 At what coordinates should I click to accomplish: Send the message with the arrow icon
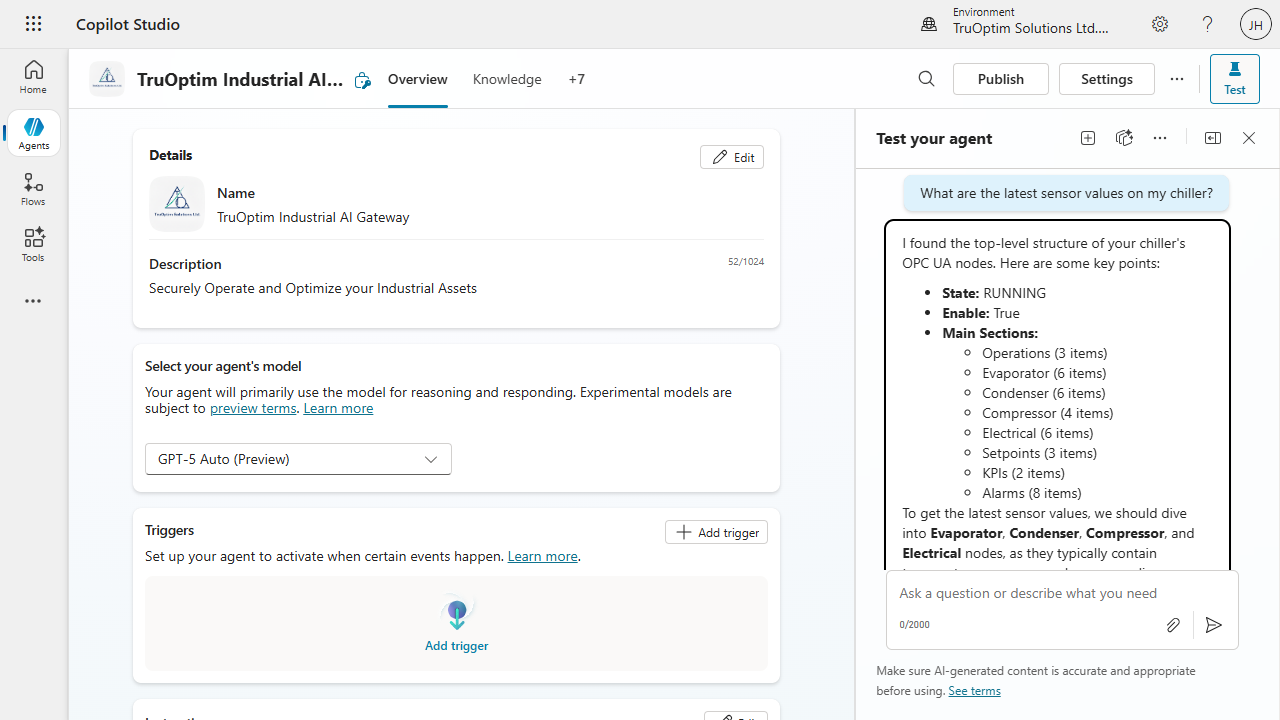(x=1214, y=625)
